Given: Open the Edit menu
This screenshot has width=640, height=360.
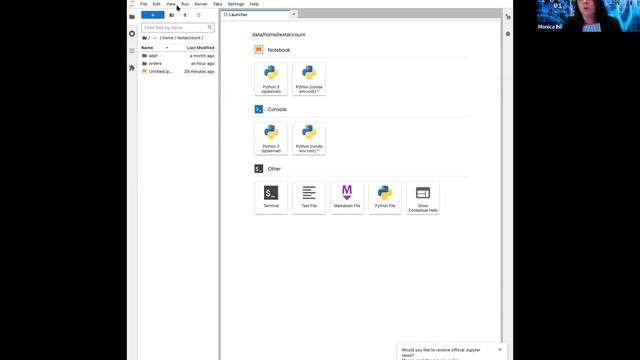Looking at the screenshot, I should pos(157,4).
